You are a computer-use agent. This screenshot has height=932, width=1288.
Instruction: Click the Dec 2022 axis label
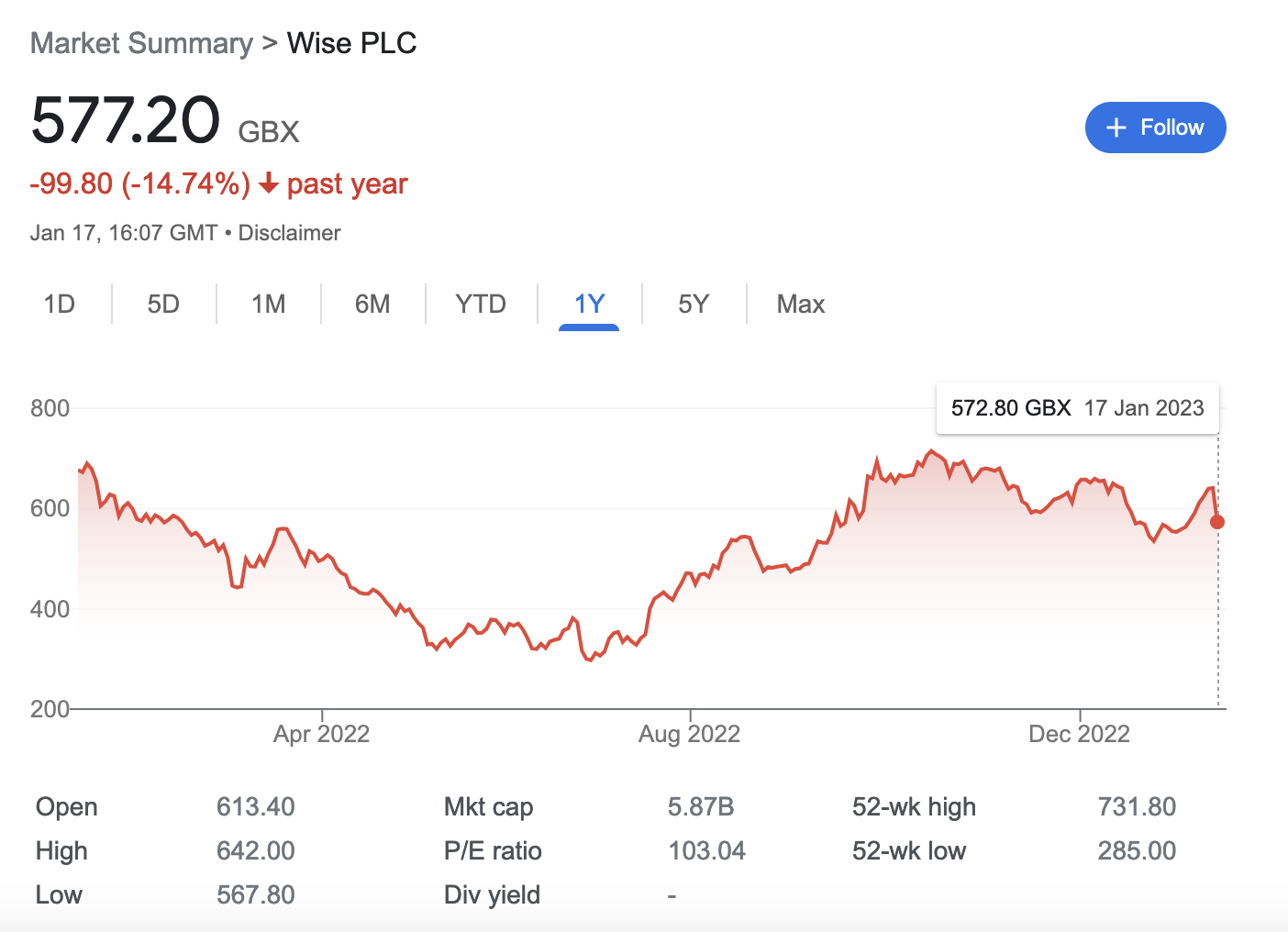pos(1079,734)
